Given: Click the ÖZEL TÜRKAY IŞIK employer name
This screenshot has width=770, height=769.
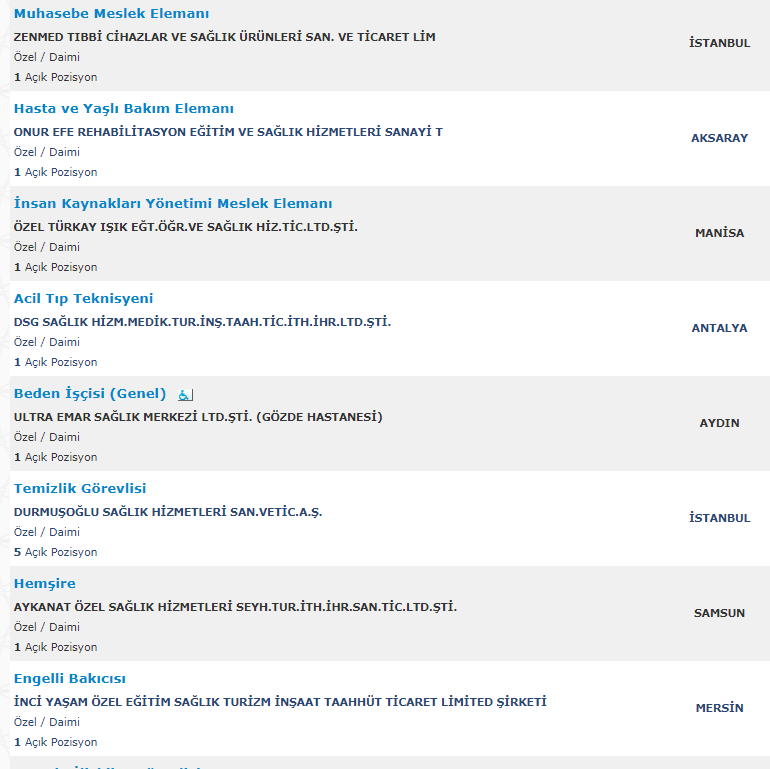Looking at the screenshot, I should tap(186, 227).
